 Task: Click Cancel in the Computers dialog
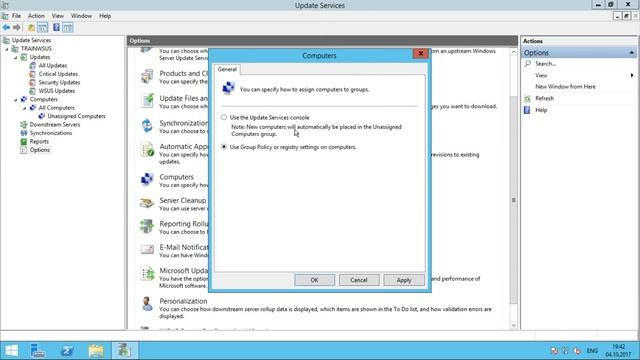[359, 280]
